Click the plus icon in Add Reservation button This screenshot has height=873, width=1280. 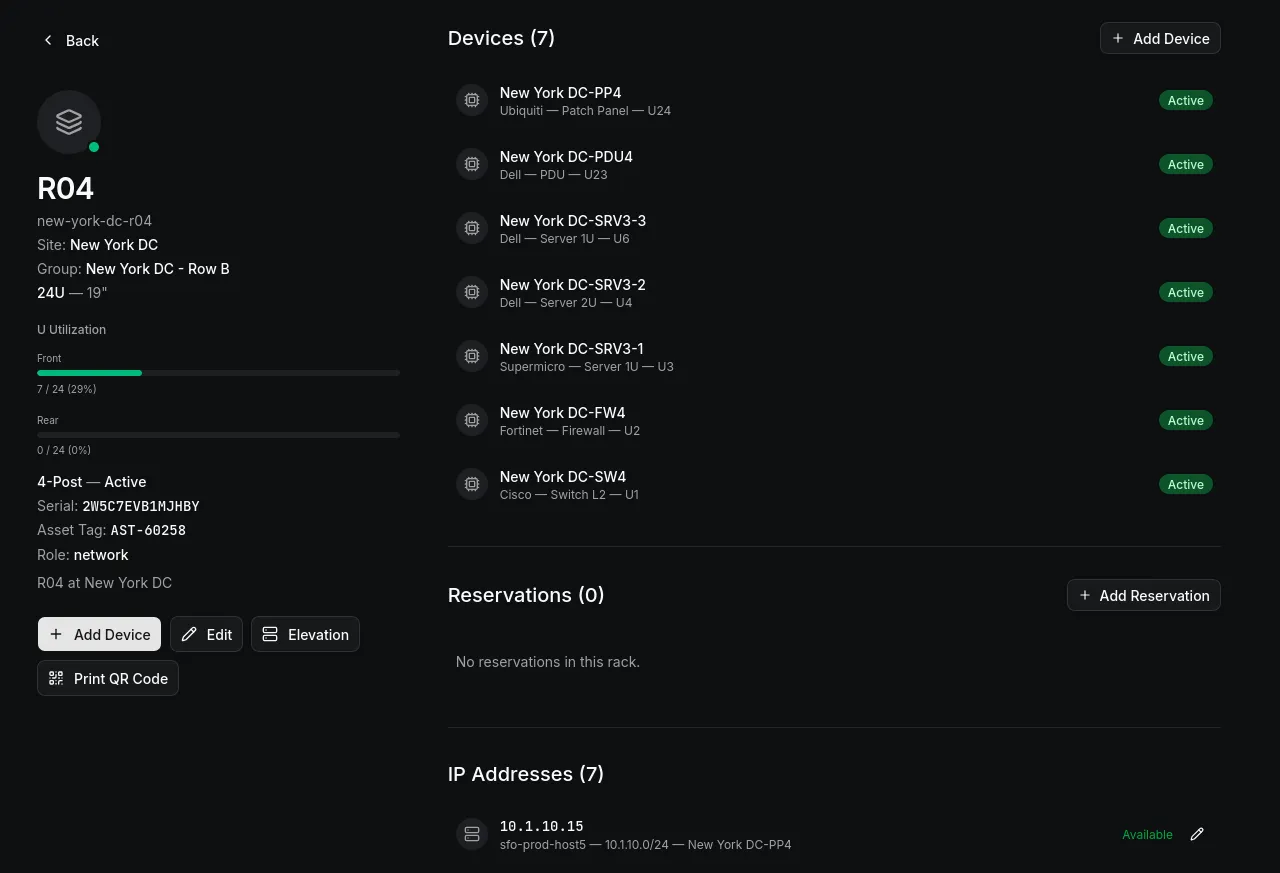pos(1085,595)
